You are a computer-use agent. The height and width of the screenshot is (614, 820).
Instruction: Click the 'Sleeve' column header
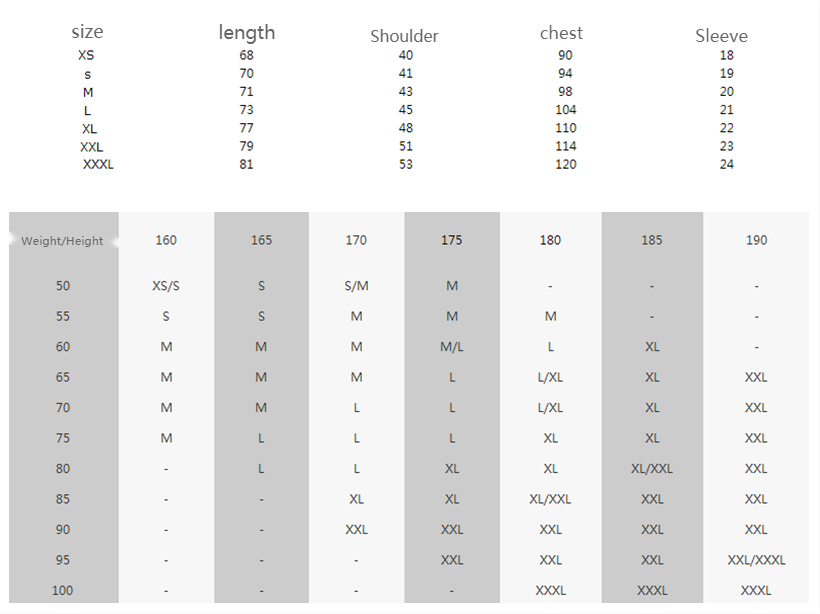721,36
